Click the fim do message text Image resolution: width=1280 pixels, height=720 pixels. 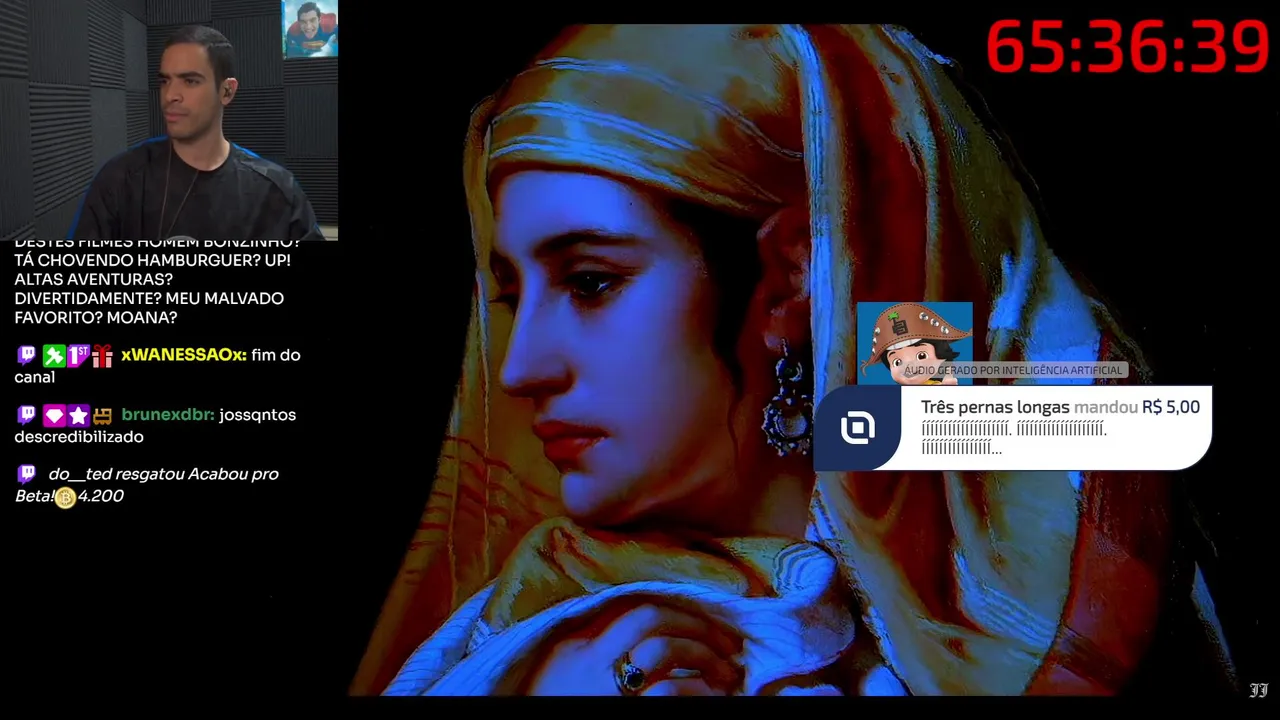276,355
